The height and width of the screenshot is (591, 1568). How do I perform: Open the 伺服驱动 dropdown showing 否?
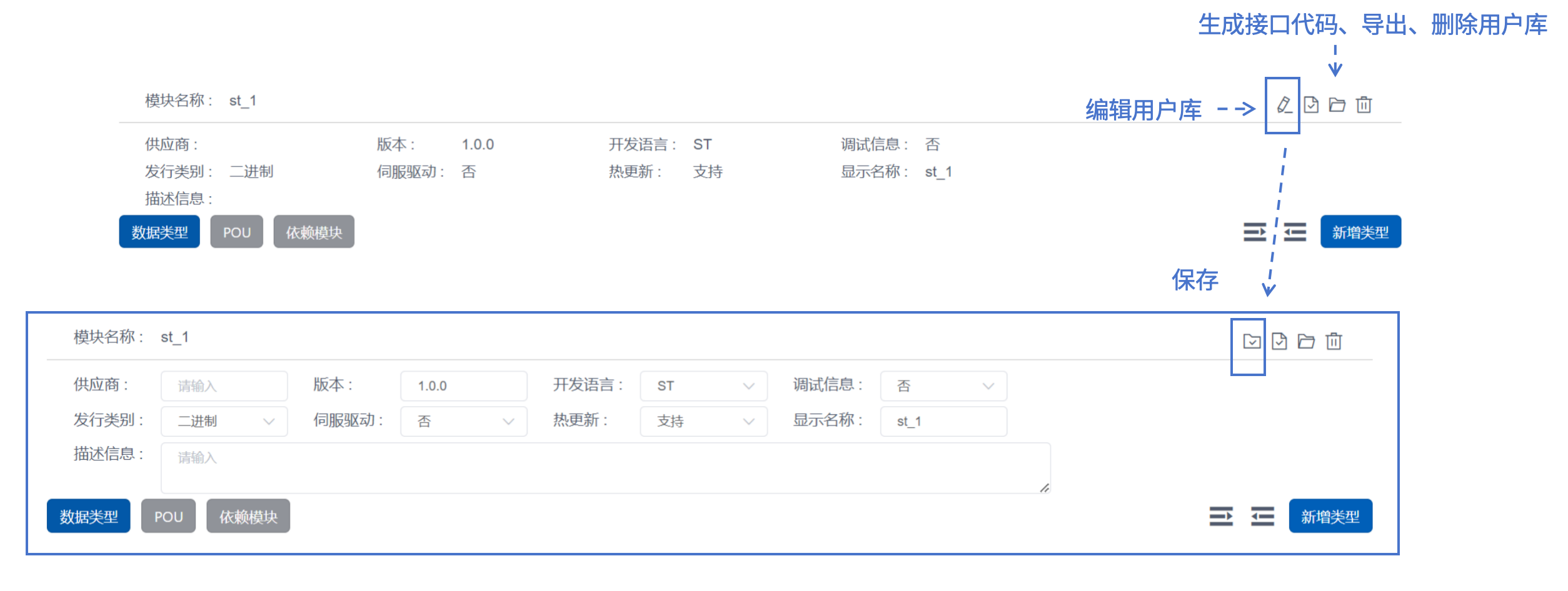pyautogui.click(x=463, y=422)
